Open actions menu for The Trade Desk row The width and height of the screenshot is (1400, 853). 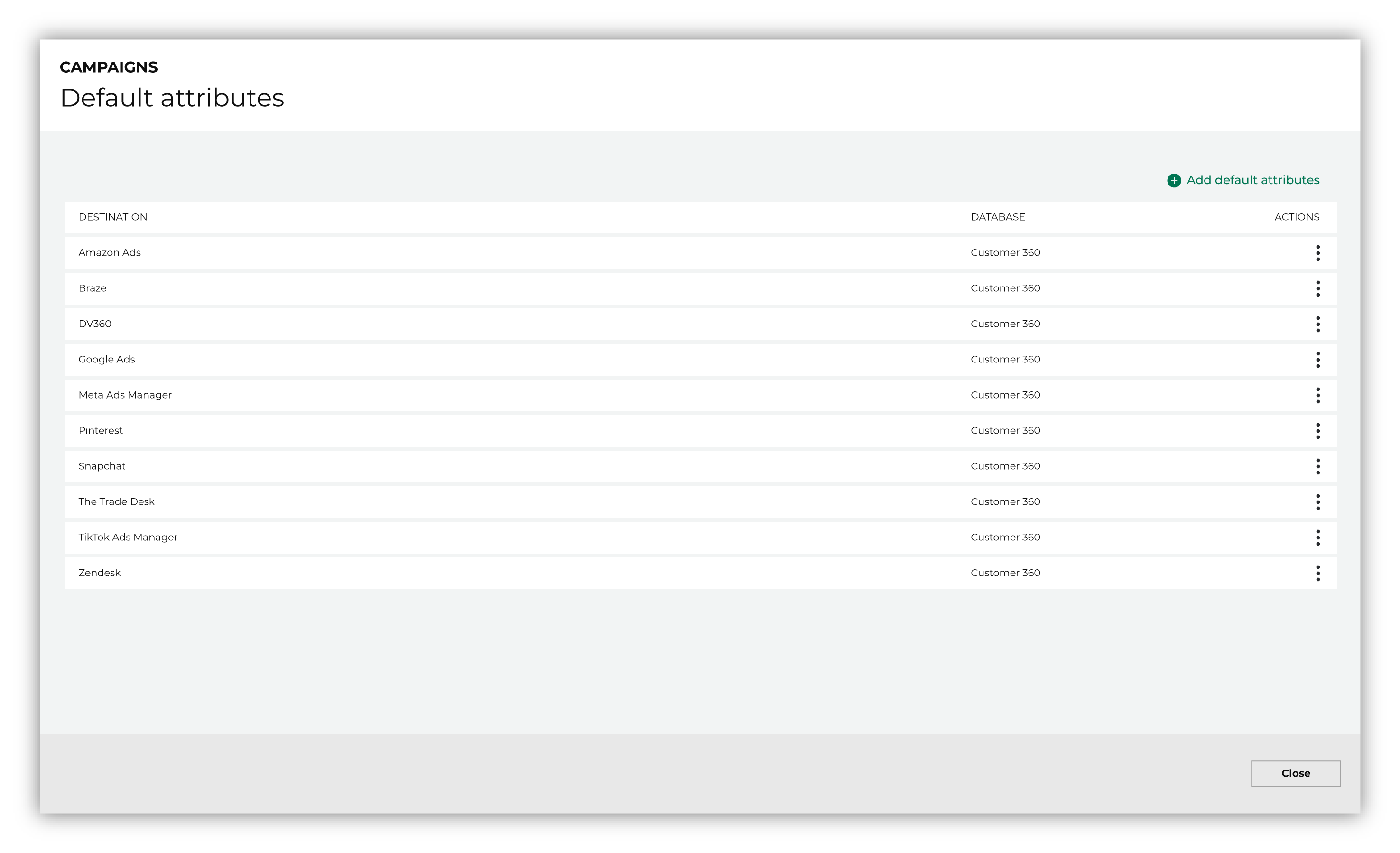coord(1317,502)
